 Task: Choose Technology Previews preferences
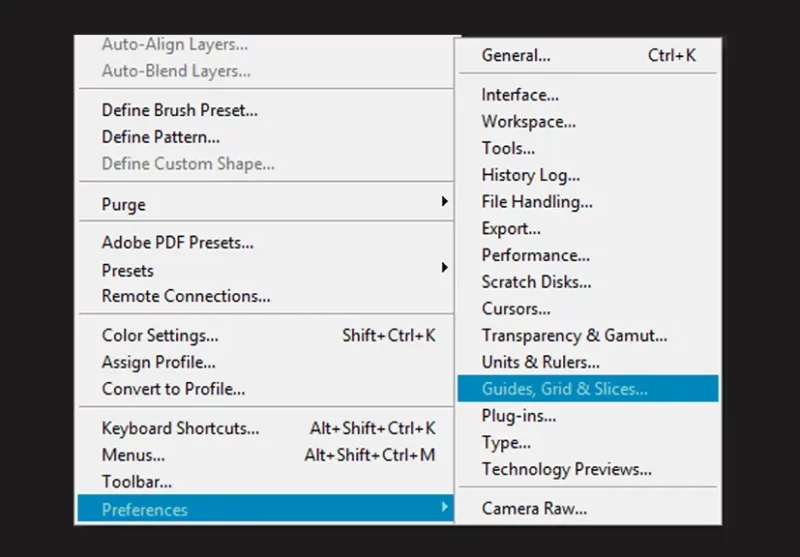[x=588, y=469]
